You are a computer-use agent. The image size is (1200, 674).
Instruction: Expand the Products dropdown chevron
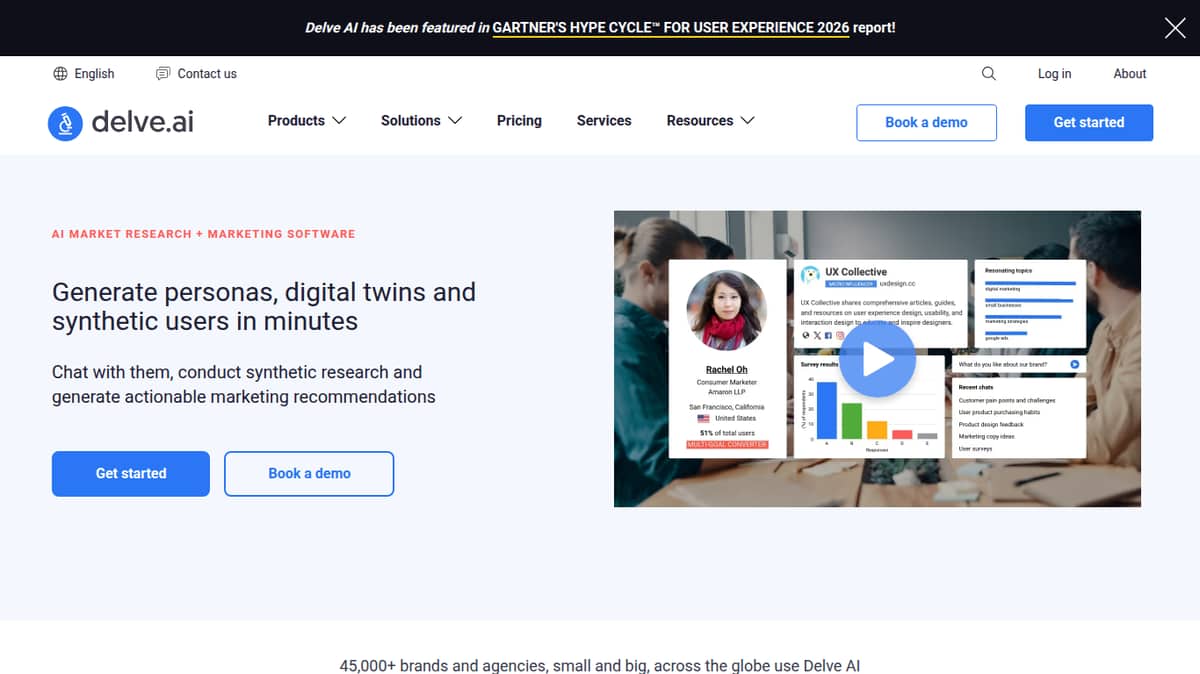[339, 121]
